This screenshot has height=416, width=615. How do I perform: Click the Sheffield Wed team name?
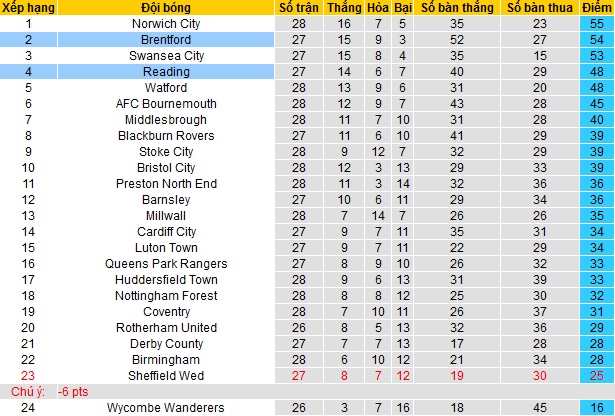click(166, 376)
